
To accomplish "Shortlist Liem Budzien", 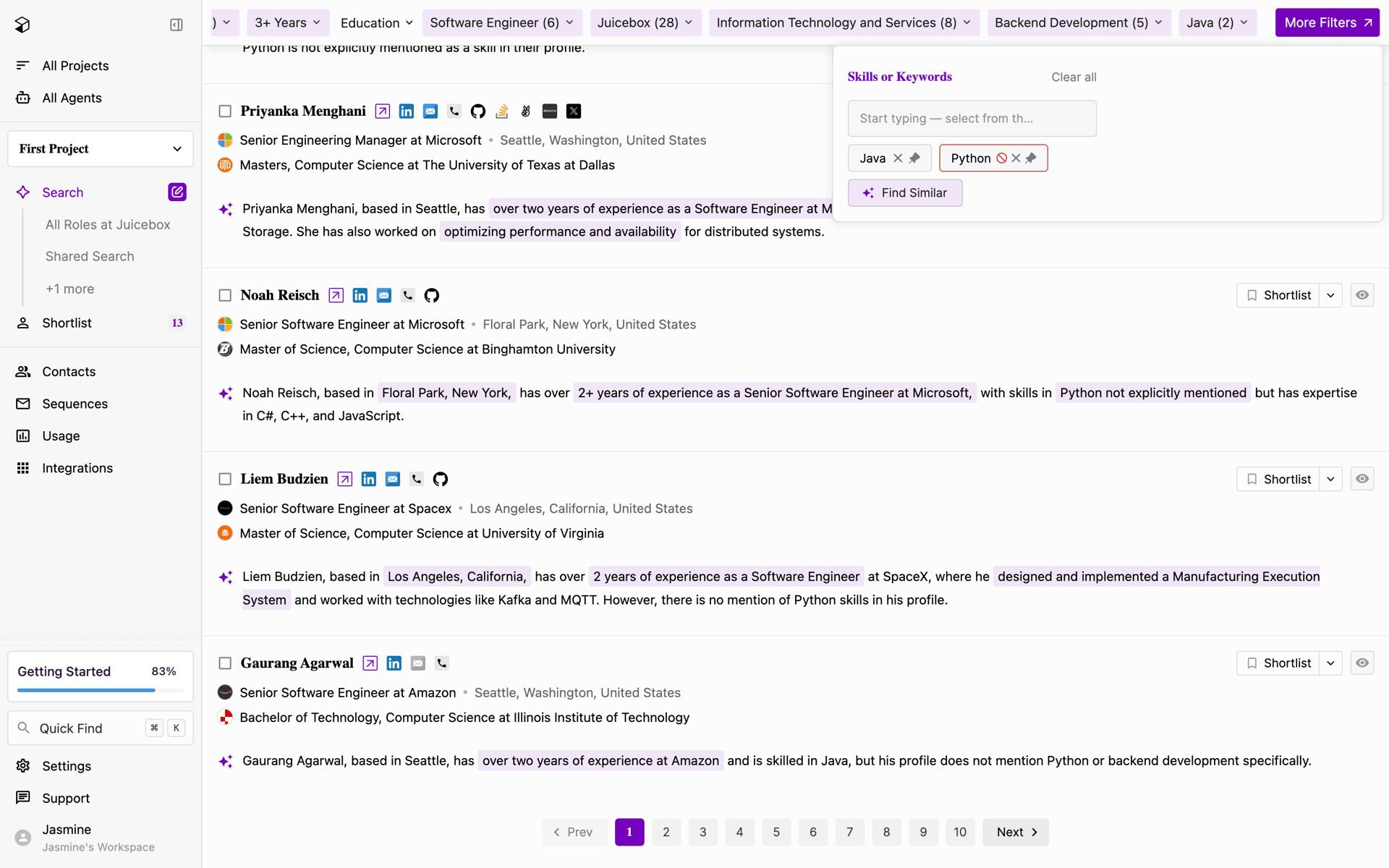I will pyautogui.click(x=1278, y=479).
